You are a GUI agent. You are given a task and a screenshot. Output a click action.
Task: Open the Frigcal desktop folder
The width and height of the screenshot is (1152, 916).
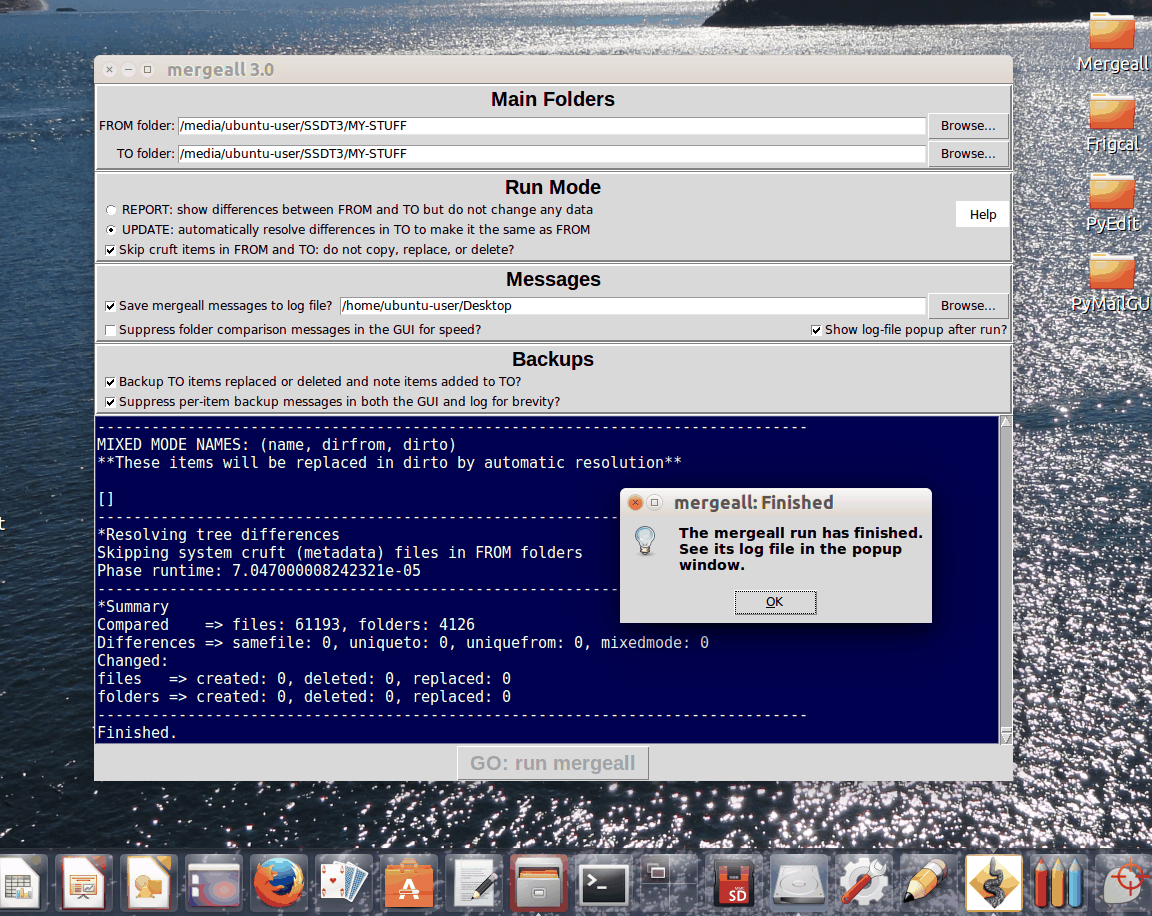click(x=1112, y=123)
